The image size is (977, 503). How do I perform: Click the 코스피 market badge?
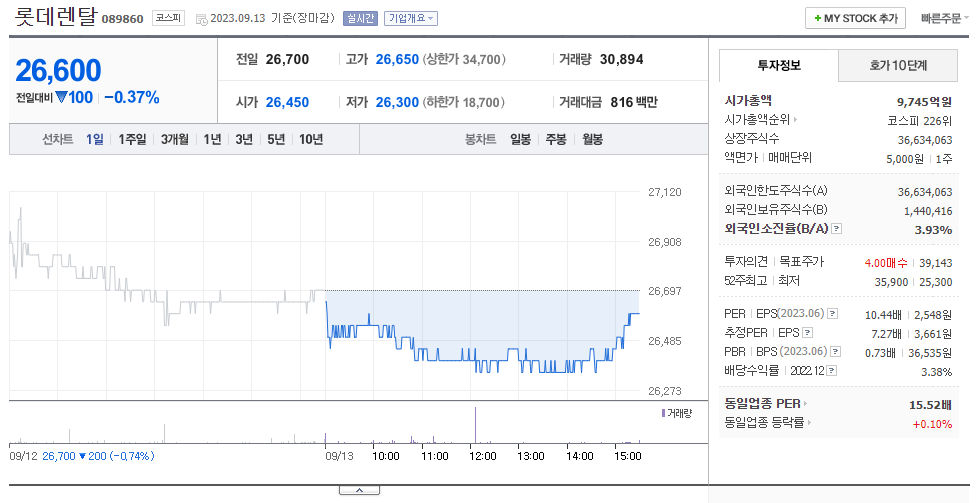(168, 18)
